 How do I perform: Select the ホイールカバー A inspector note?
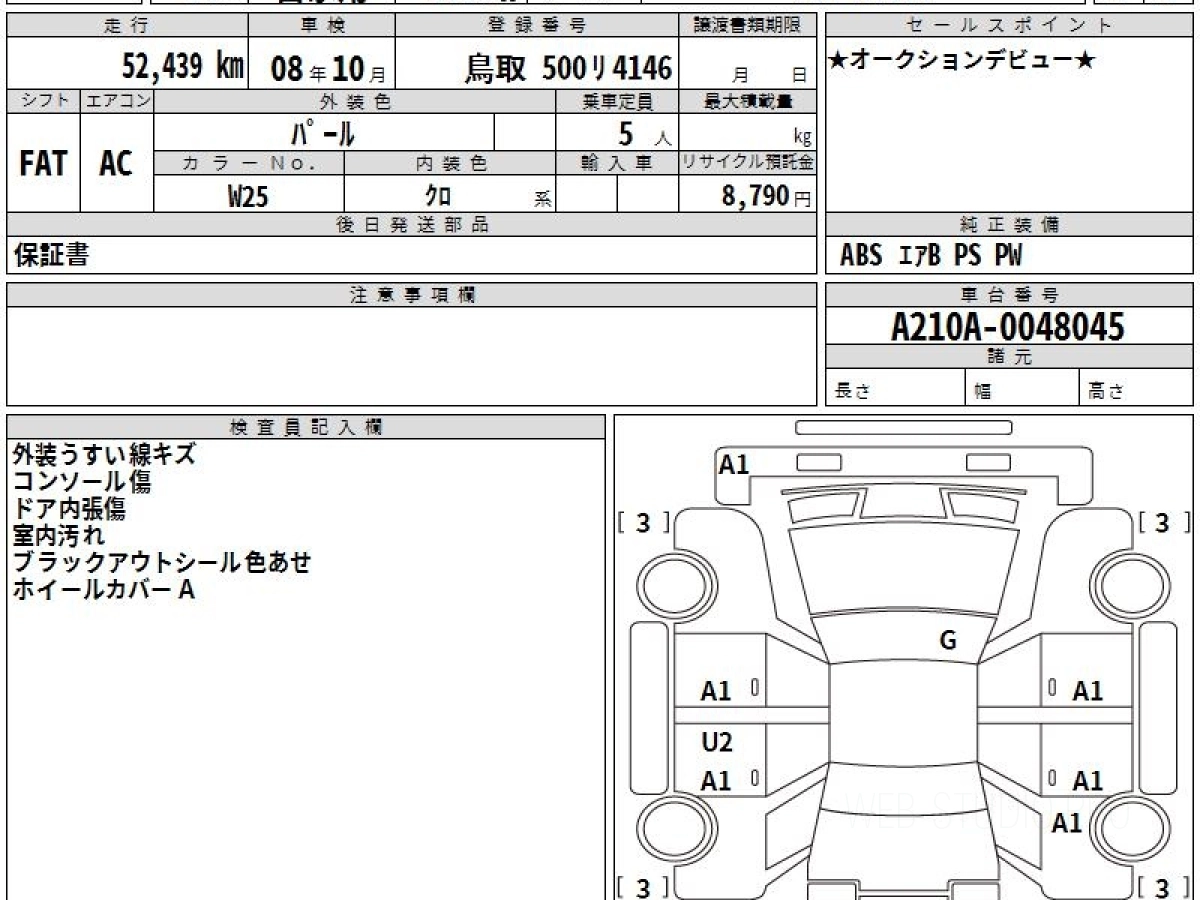pos(103,590)
